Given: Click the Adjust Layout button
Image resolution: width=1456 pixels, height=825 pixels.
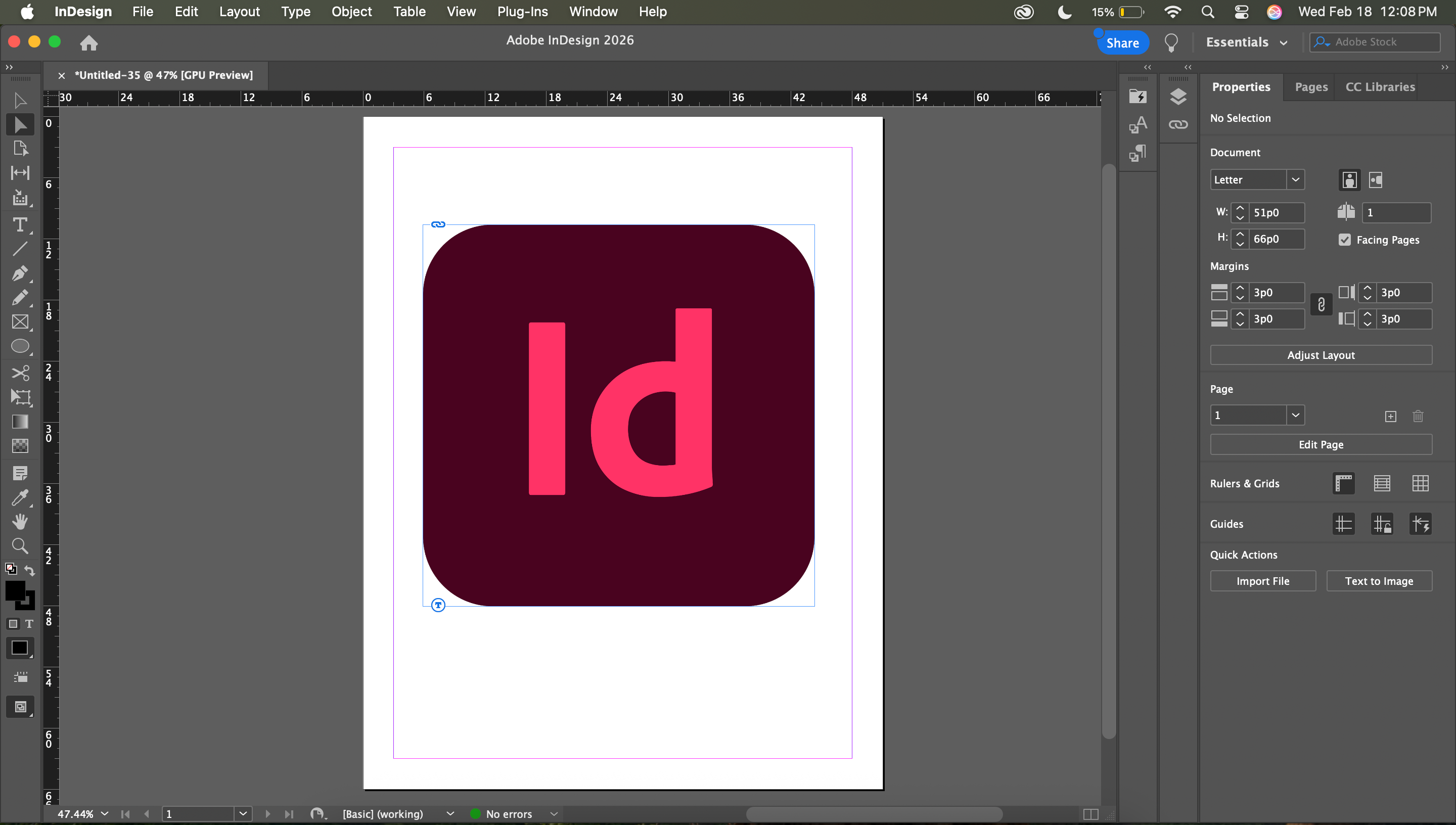Looking at the screenshot, I should point(1321,355).
